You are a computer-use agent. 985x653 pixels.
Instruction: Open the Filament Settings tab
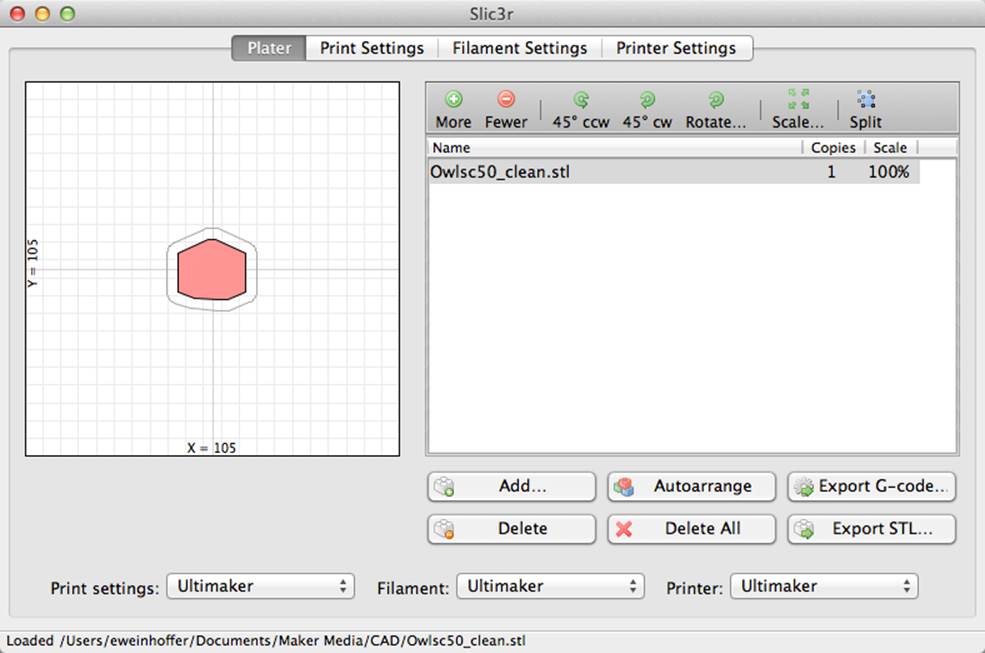(520, 48)
